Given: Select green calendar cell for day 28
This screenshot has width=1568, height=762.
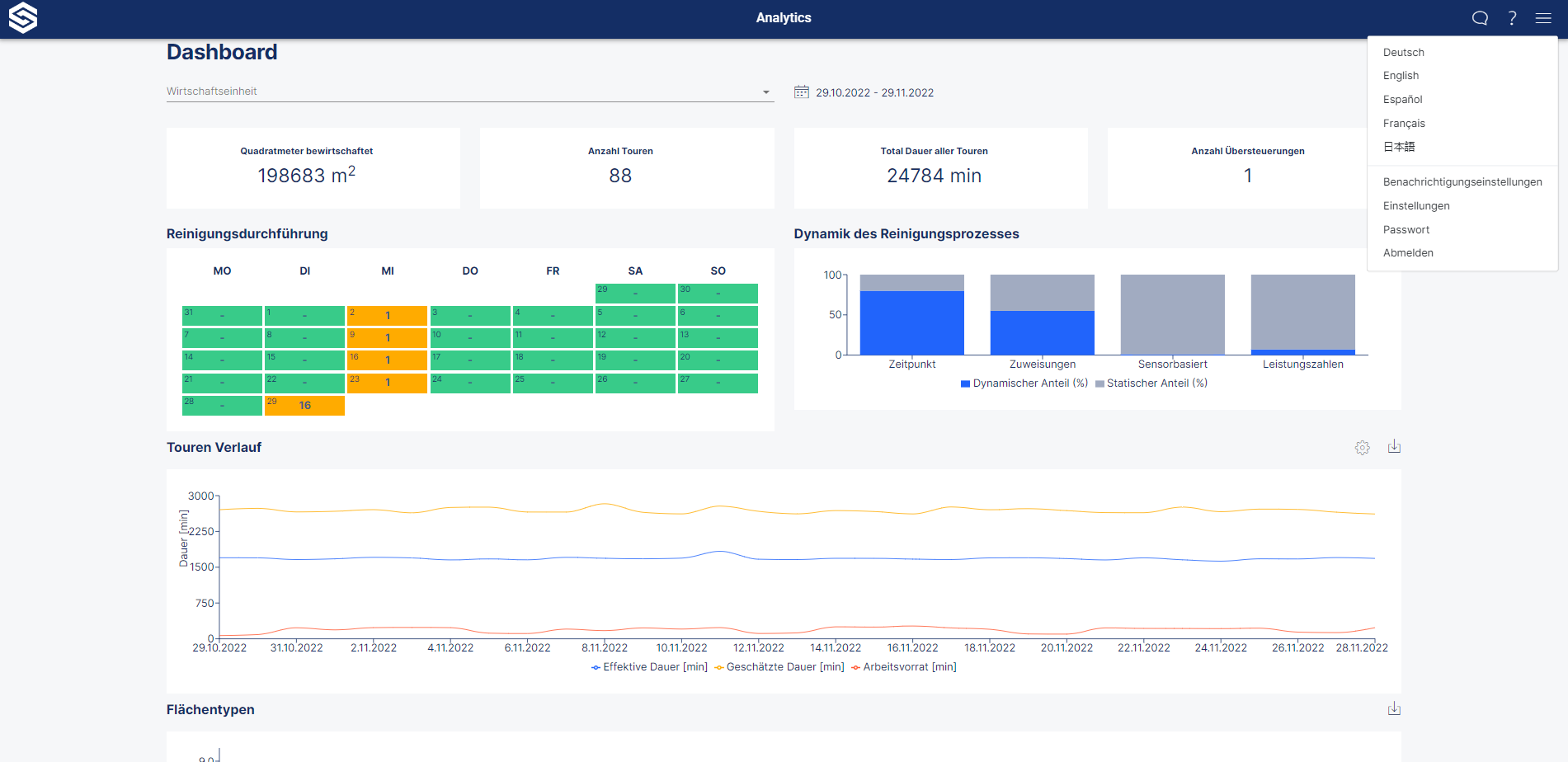Looking at the screenshot, I should coord(222,405).
